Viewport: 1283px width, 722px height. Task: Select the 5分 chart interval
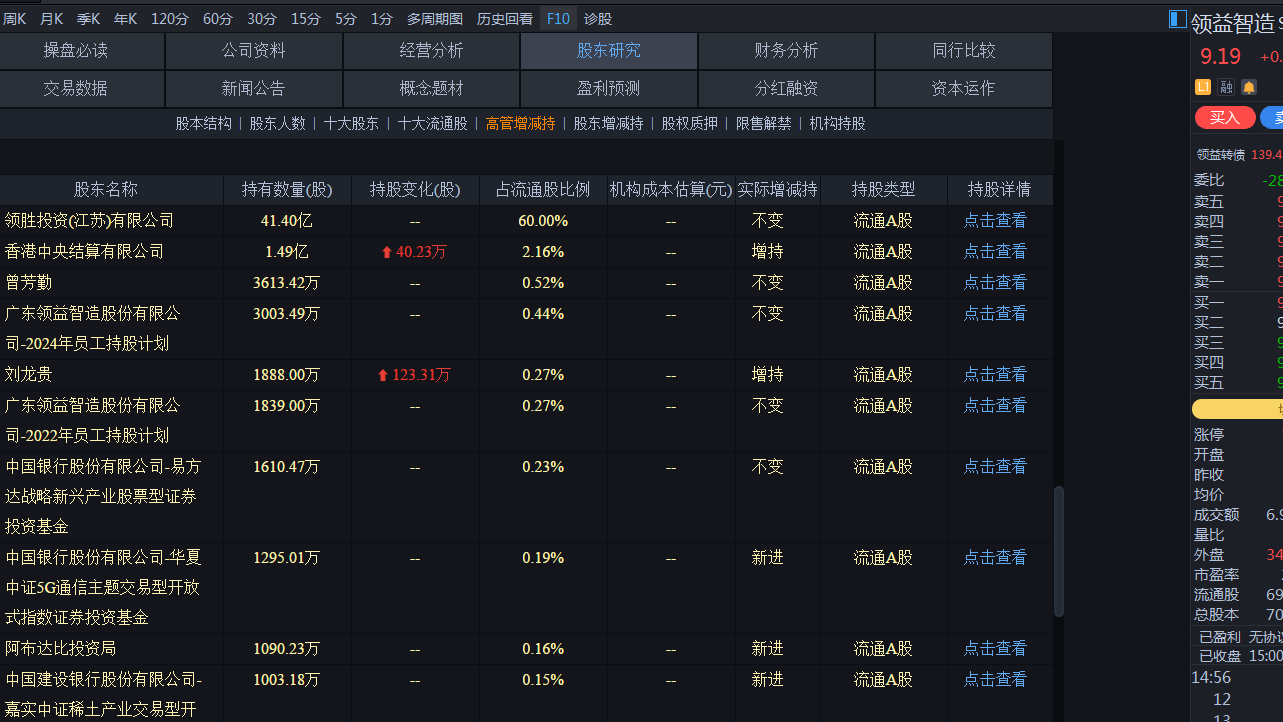(346, 19)
